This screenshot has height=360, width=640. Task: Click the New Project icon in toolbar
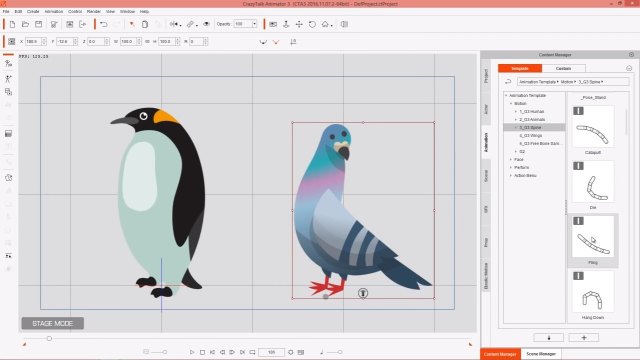tap(12, 24)
